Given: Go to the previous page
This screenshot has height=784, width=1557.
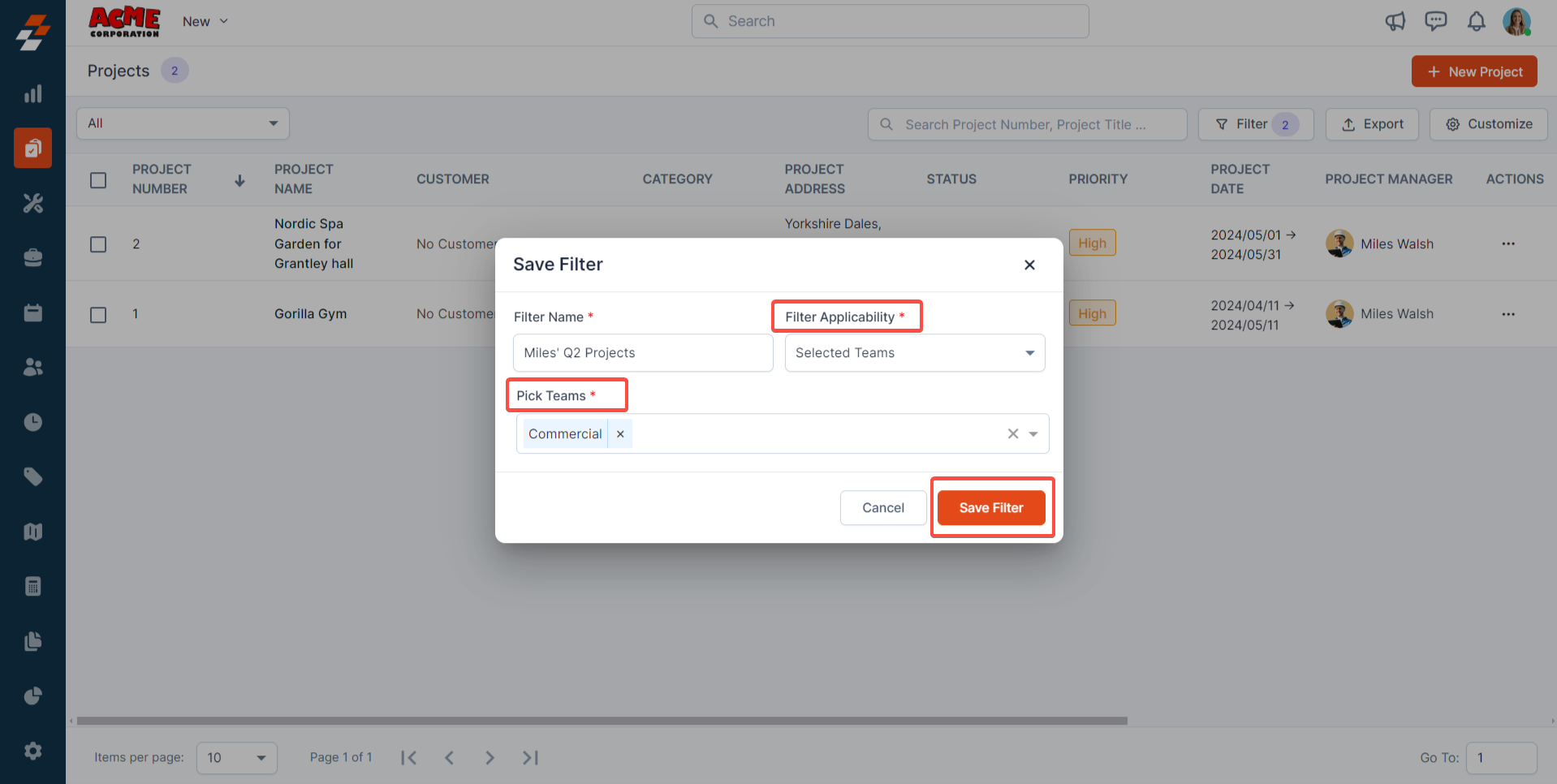Looking at the screenshot, I should point(449,757).
